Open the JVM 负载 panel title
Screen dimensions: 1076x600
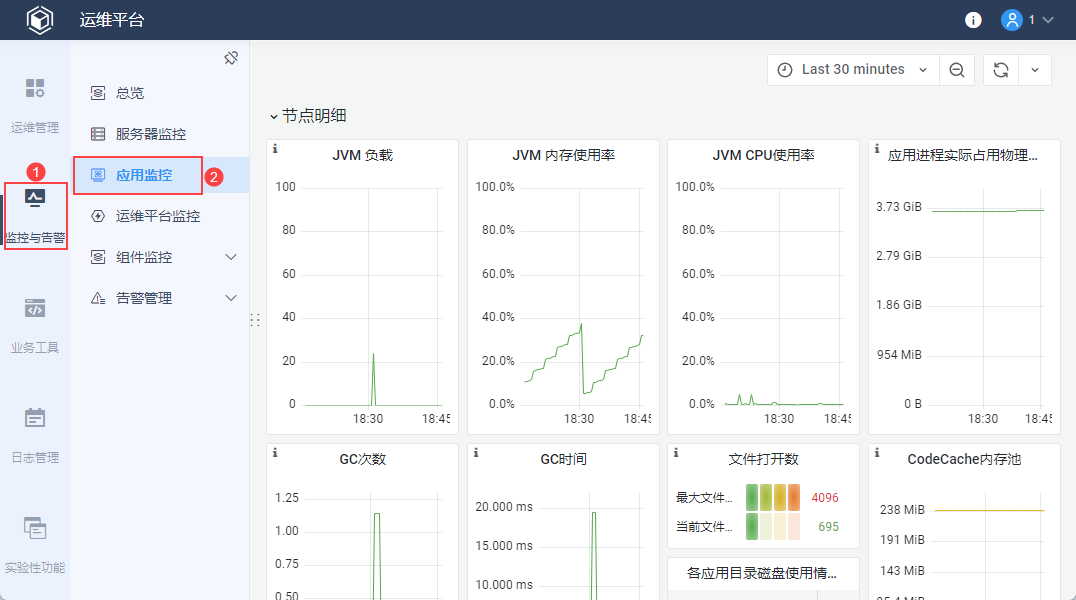click(x=362, y=155)
